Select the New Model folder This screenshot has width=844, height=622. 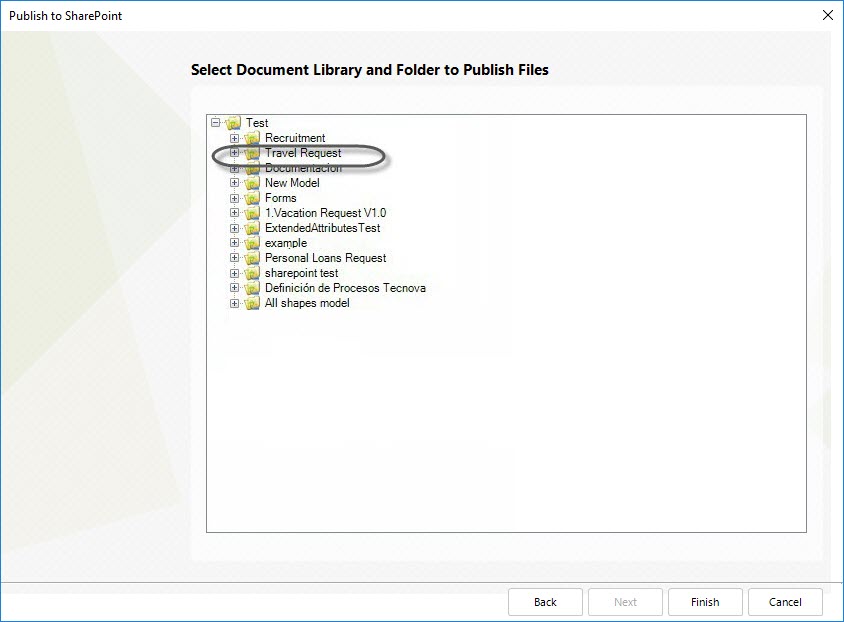[x=292, y=183]
